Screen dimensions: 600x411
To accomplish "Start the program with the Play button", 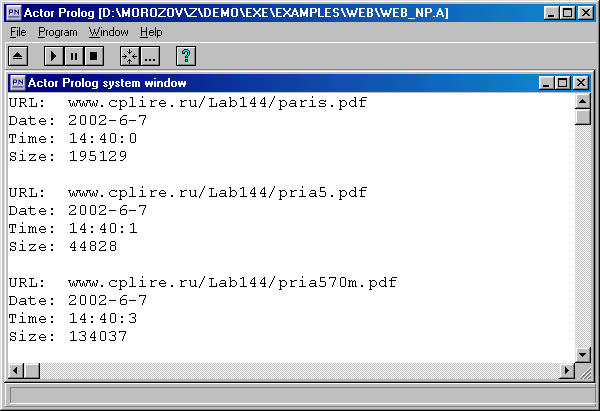I will pos(54,56).
